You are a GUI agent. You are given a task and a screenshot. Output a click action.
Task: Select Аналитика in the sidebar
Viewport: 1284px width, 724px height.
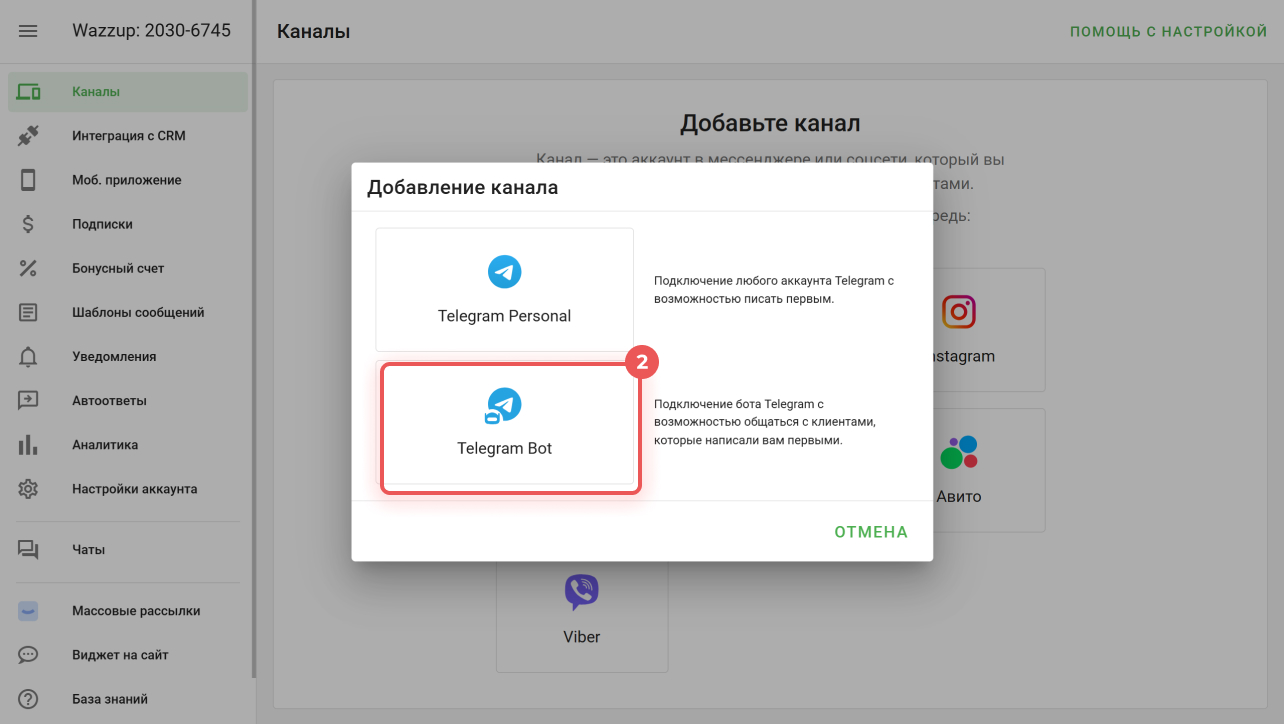(x=128, y=445)
